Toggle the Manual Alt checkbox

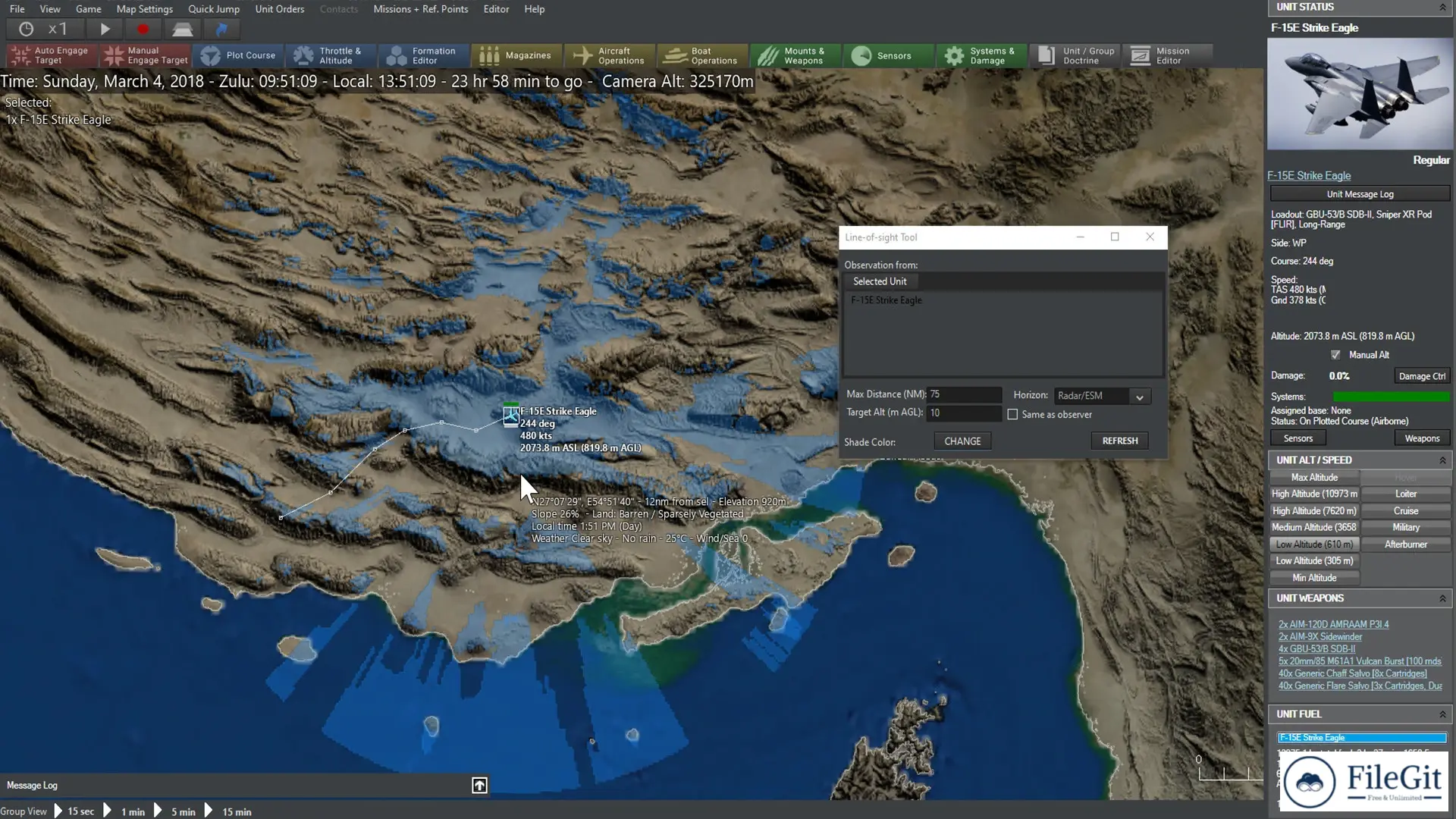click(x=1335, y=355)
